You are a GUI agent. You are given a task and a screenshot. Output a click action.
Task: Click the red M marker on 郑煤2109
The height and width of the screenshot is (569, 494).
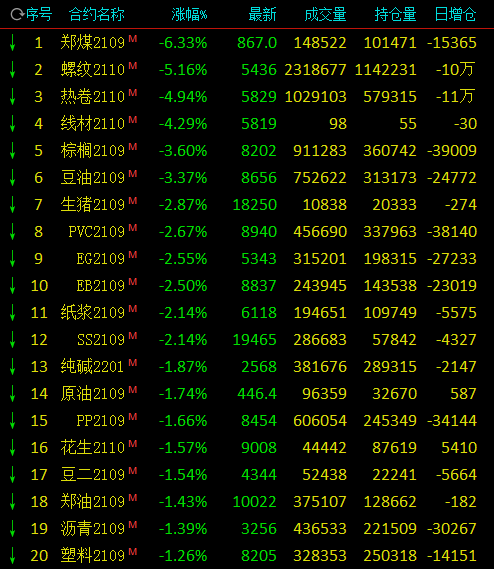pos(133,39)
